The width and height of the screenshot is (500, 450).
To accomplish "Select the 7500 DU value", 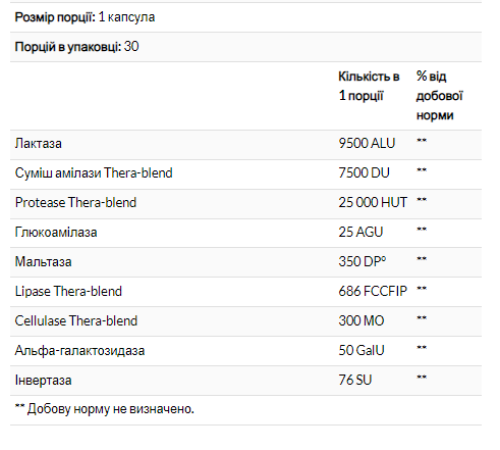I will [x=364, y=173].
